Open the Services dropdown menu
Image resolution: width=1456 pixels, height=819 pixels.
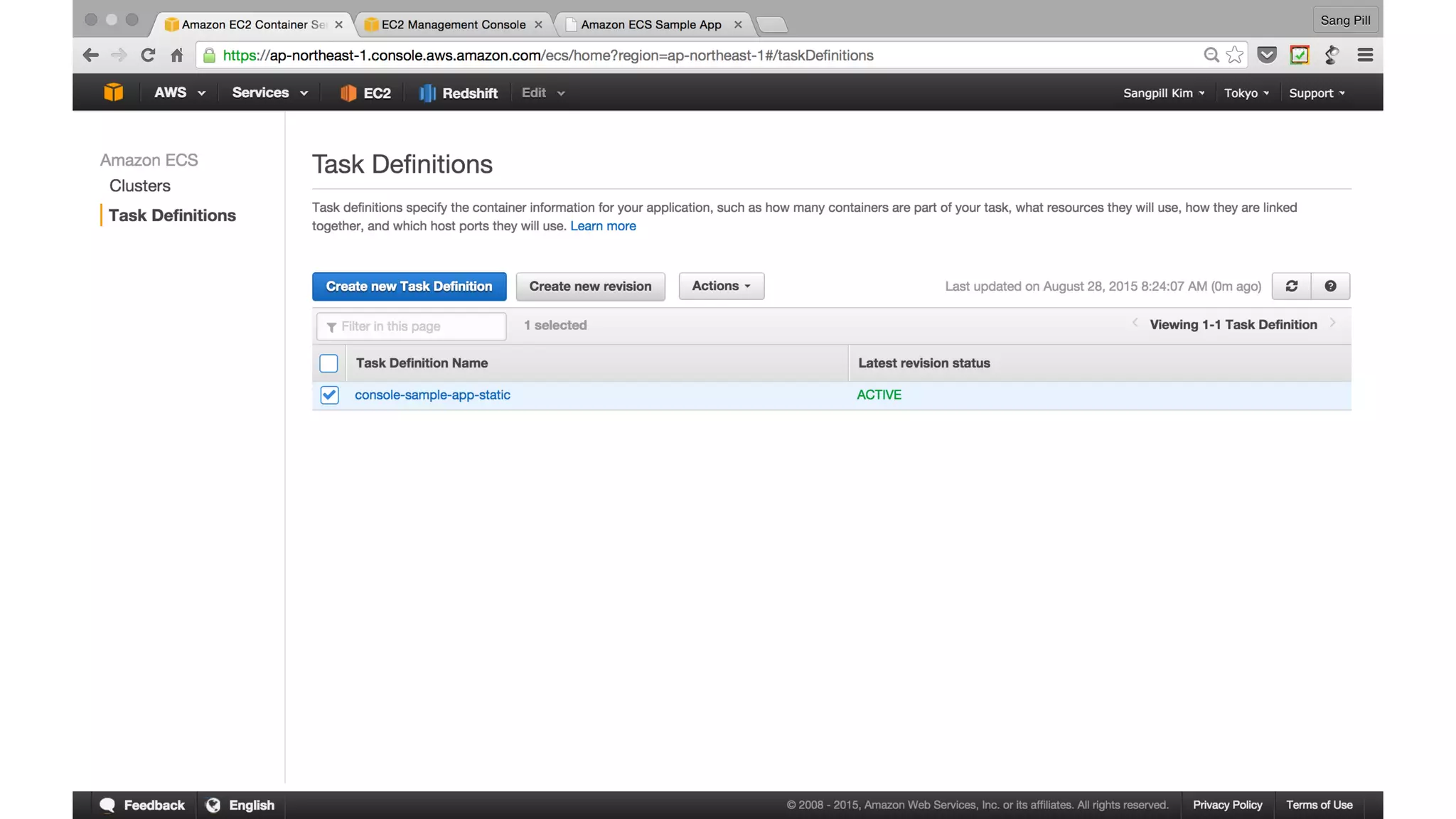click(x=269, y=93)
